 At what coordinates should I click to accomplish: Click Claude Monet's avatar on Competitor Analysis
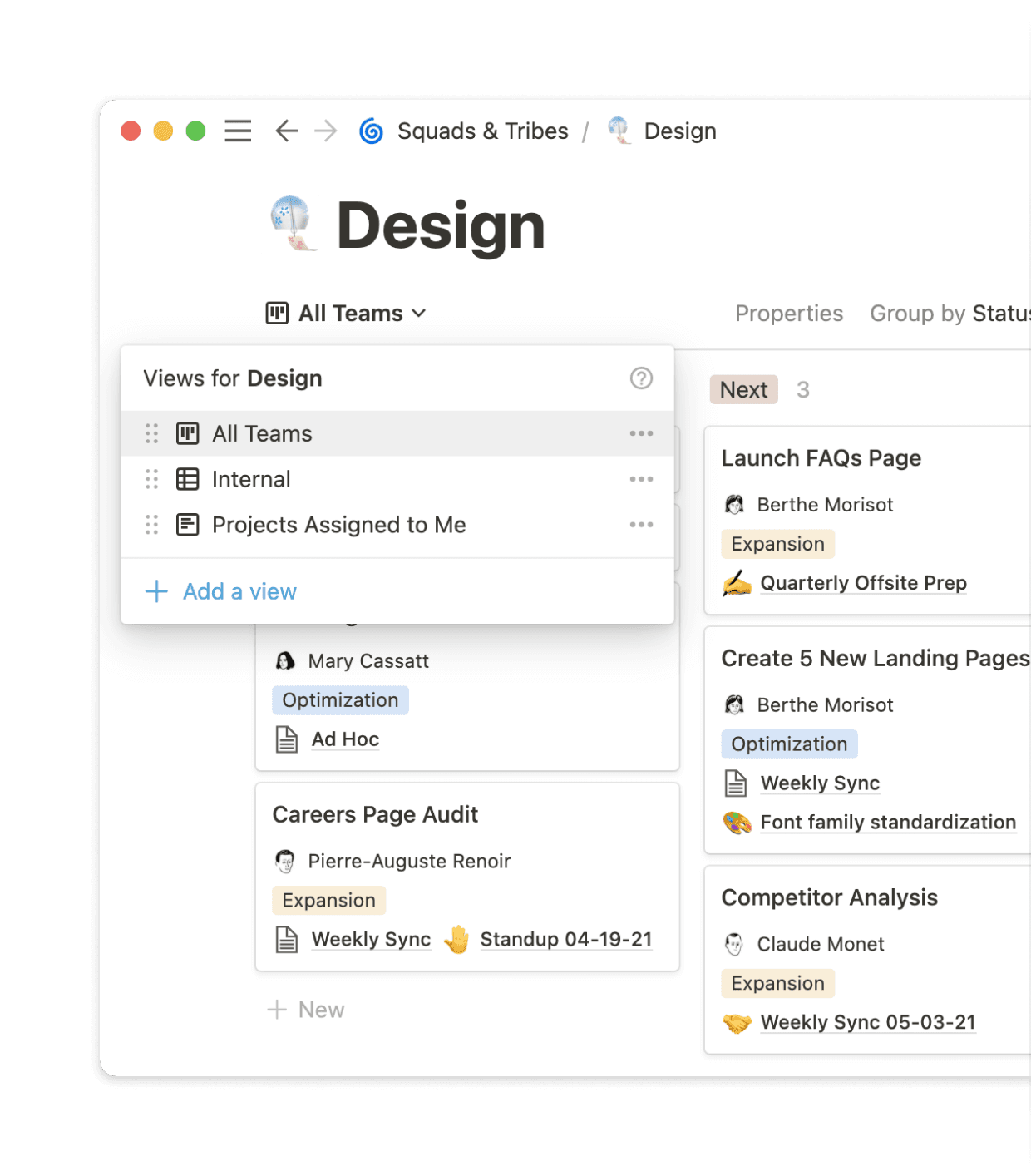[x=733, y=944]
